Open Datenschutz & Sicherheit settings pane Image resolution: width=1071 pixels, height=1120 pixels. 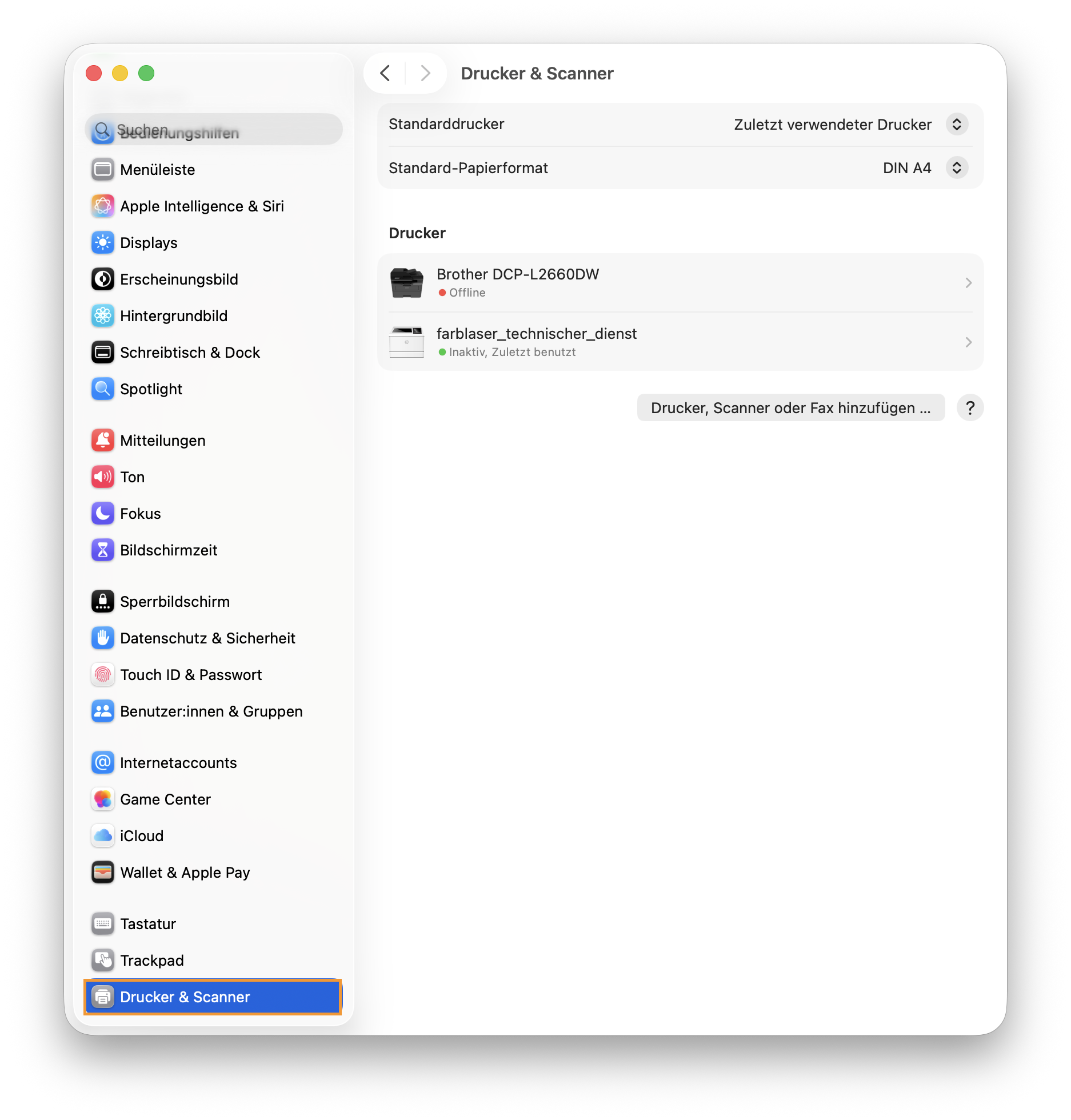(207, 638)
